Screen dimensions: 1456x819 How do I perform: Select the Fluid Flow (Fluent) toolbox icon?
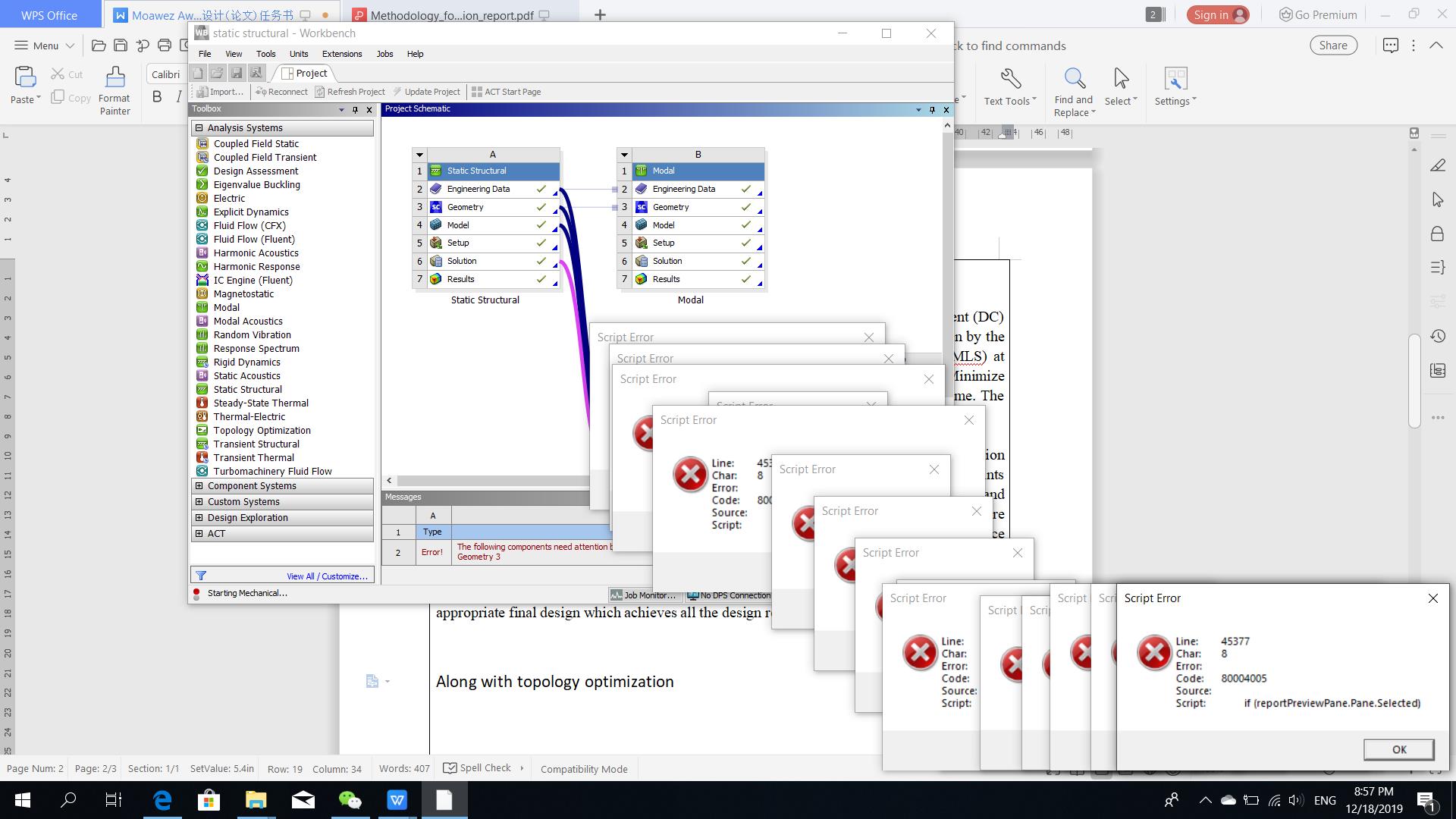(x=202, y=239)
